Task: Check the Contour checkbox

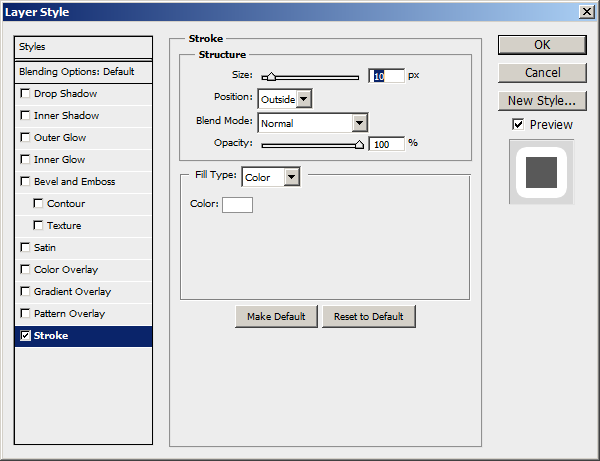Action: [38, 204]
